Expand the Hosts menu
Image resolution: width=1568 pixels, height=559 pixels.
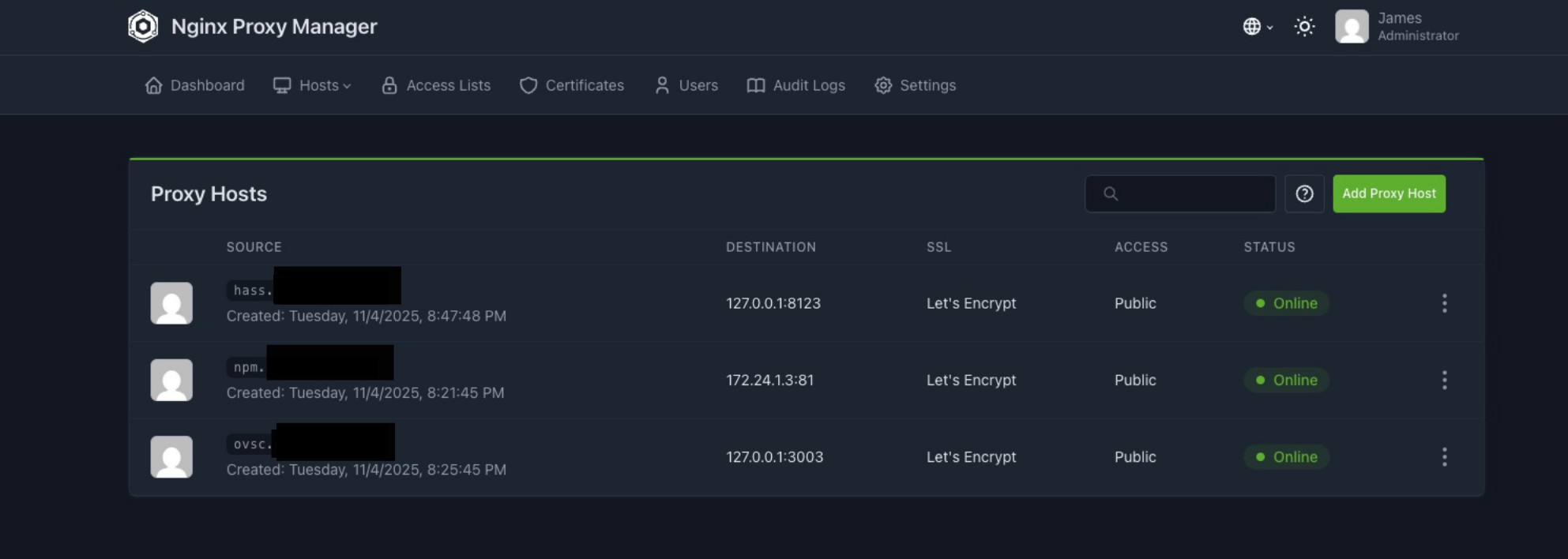click(312, 85)
